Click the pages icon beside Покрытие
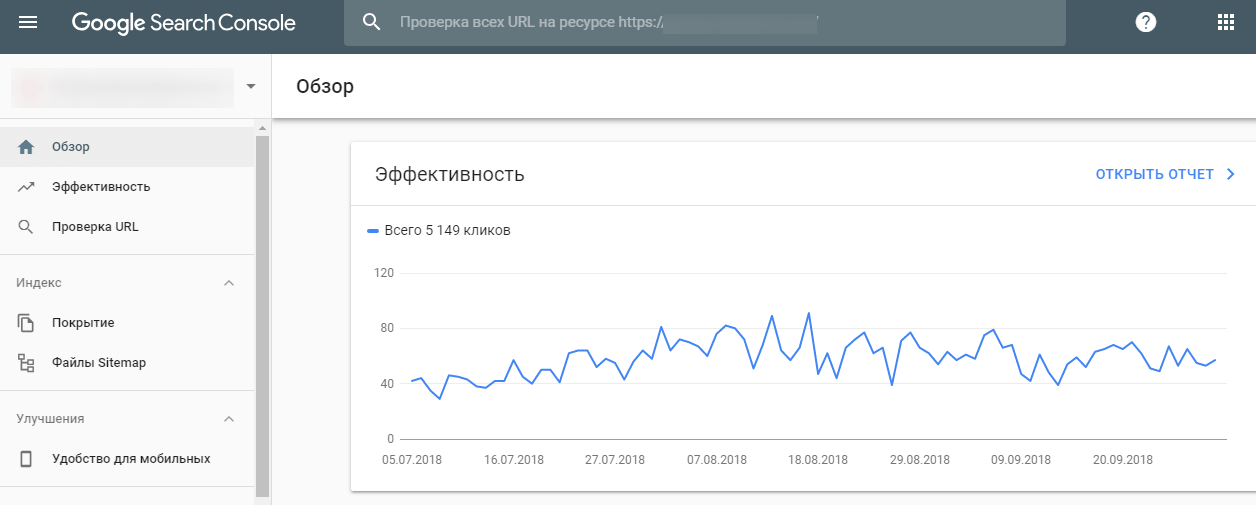Image resolution: width=1256 pixels, height=505 pixels. [27, 323]
